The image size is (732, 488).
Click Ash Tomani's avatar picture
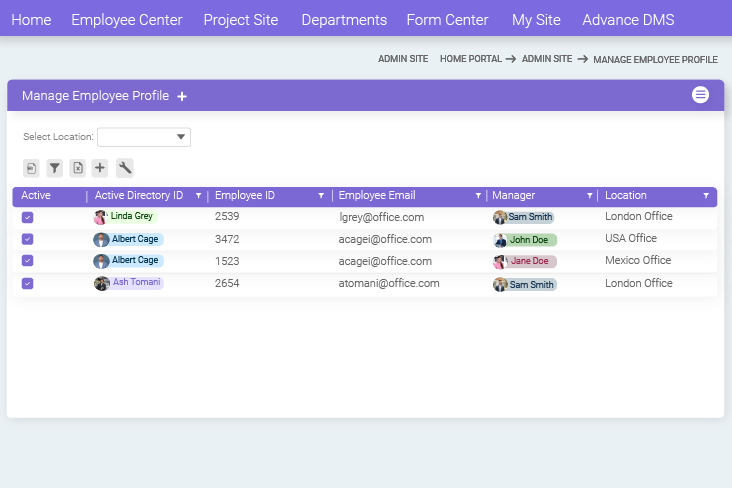pos(101,283)
